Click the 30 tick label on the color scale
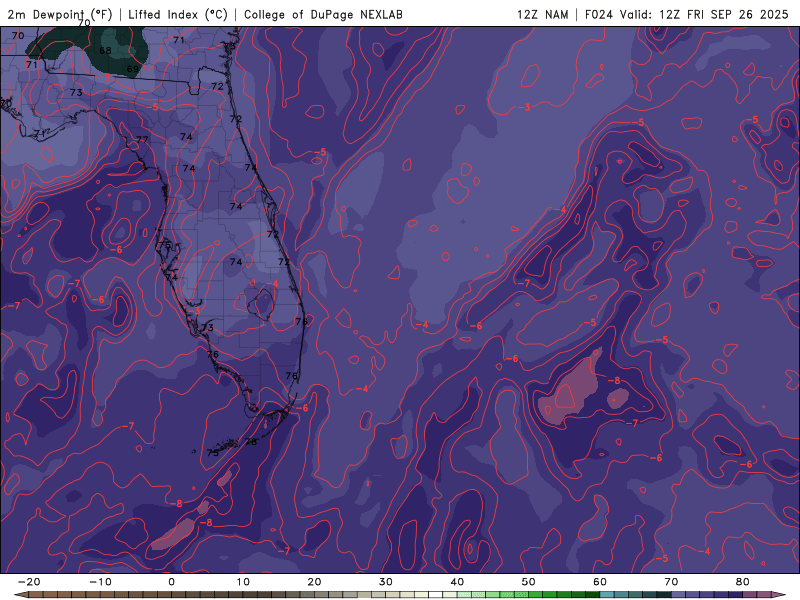This screenshot has width=800, height=600. 385,581
